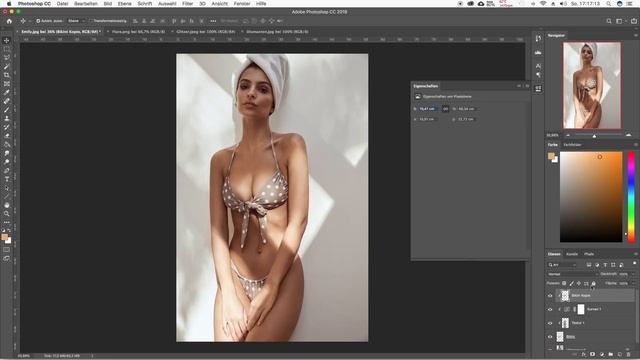Toggle lock position in the Layers panel
Screen dimensions: 640x360
pos(579,283)
